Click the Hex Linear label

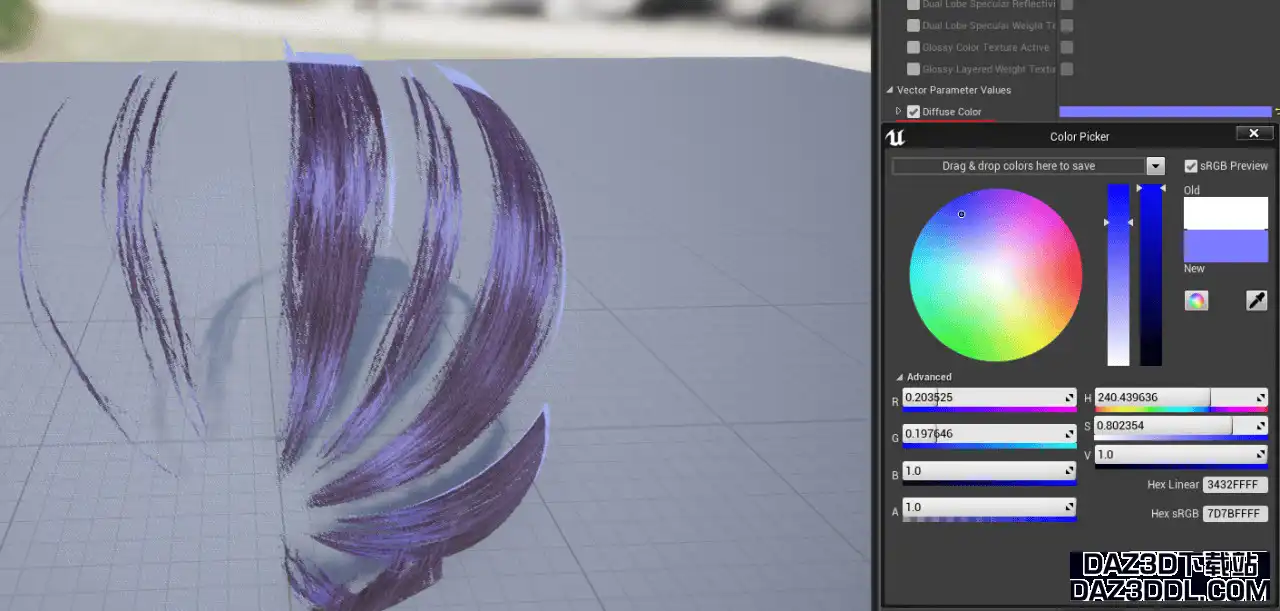[1172, 485]
